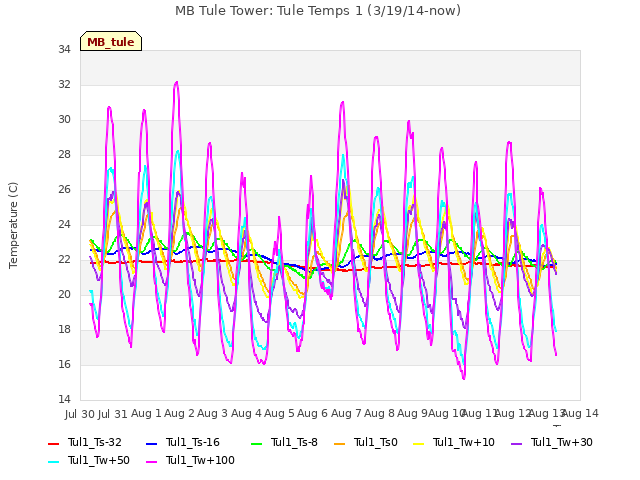This screenshot has width=640, height=480.
Task: Click the Aug 1 date label
Action: click(147, 414)
